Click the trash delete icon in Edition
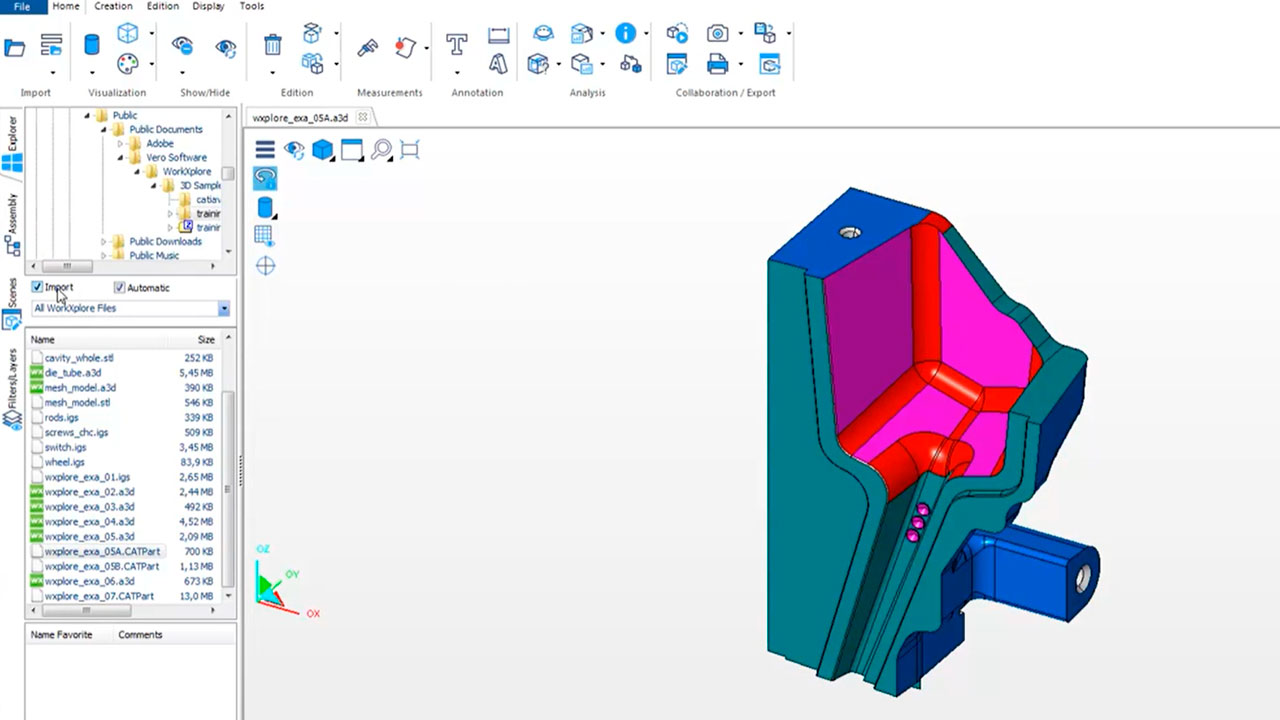This screenshot has height=720, width=1280. 272,45
